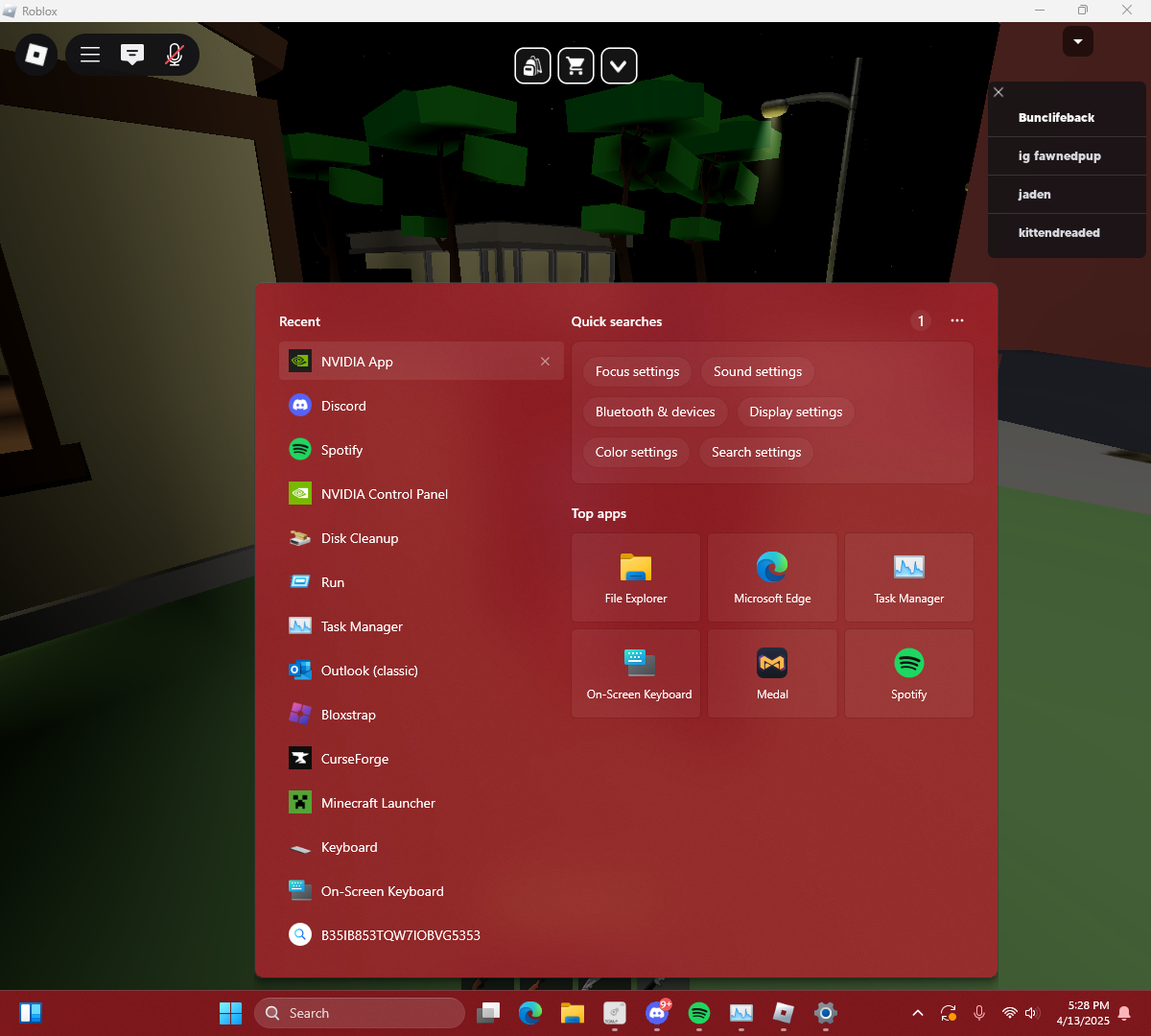Open Task Manager tile in Top apps
The height and width of the screenshot is (1036, 1151).
click(x=909, y=577)
